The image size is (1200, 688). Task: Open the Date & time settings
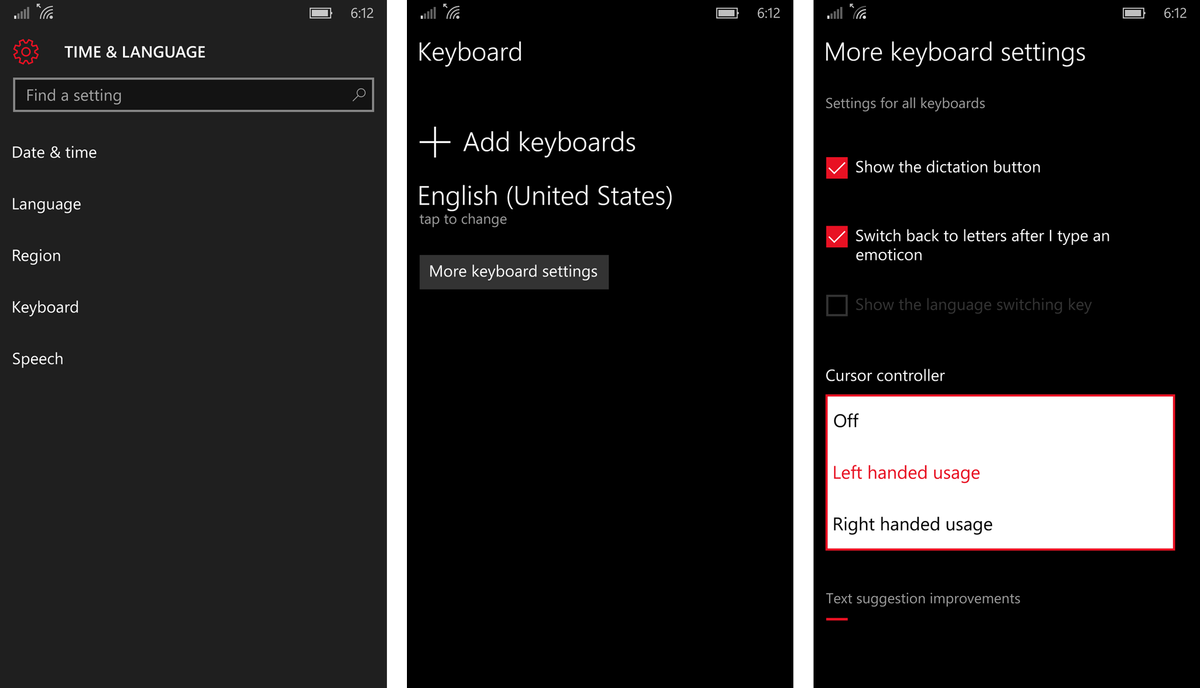coord(54,152)
